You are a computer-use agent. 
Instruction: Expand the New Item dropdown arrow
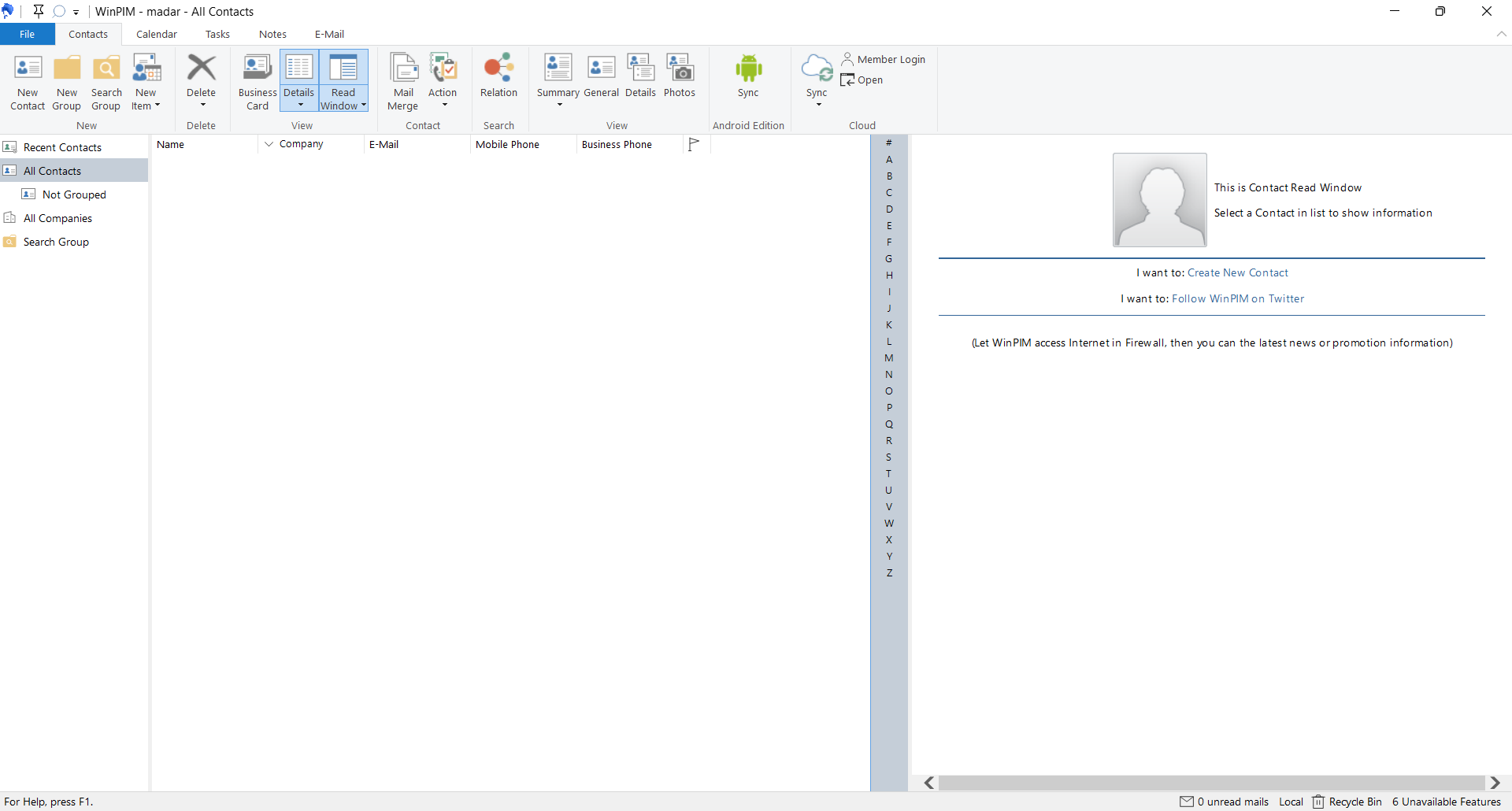click(157, 106)
